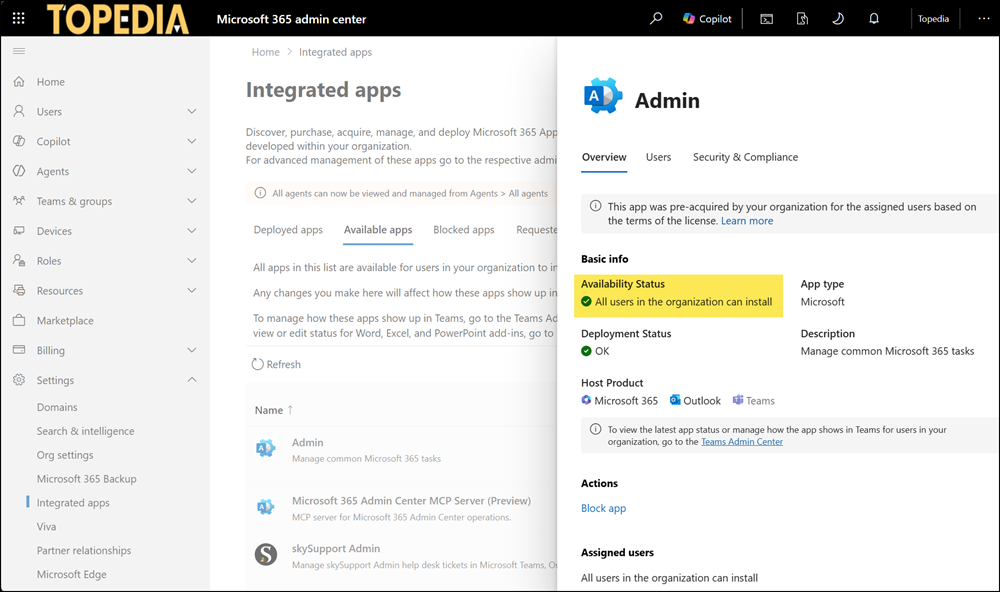The height and width of the screenshot is (592, 1000).
Task: Open the Cloud Shell terminal icon
Action: coord(767,19)
